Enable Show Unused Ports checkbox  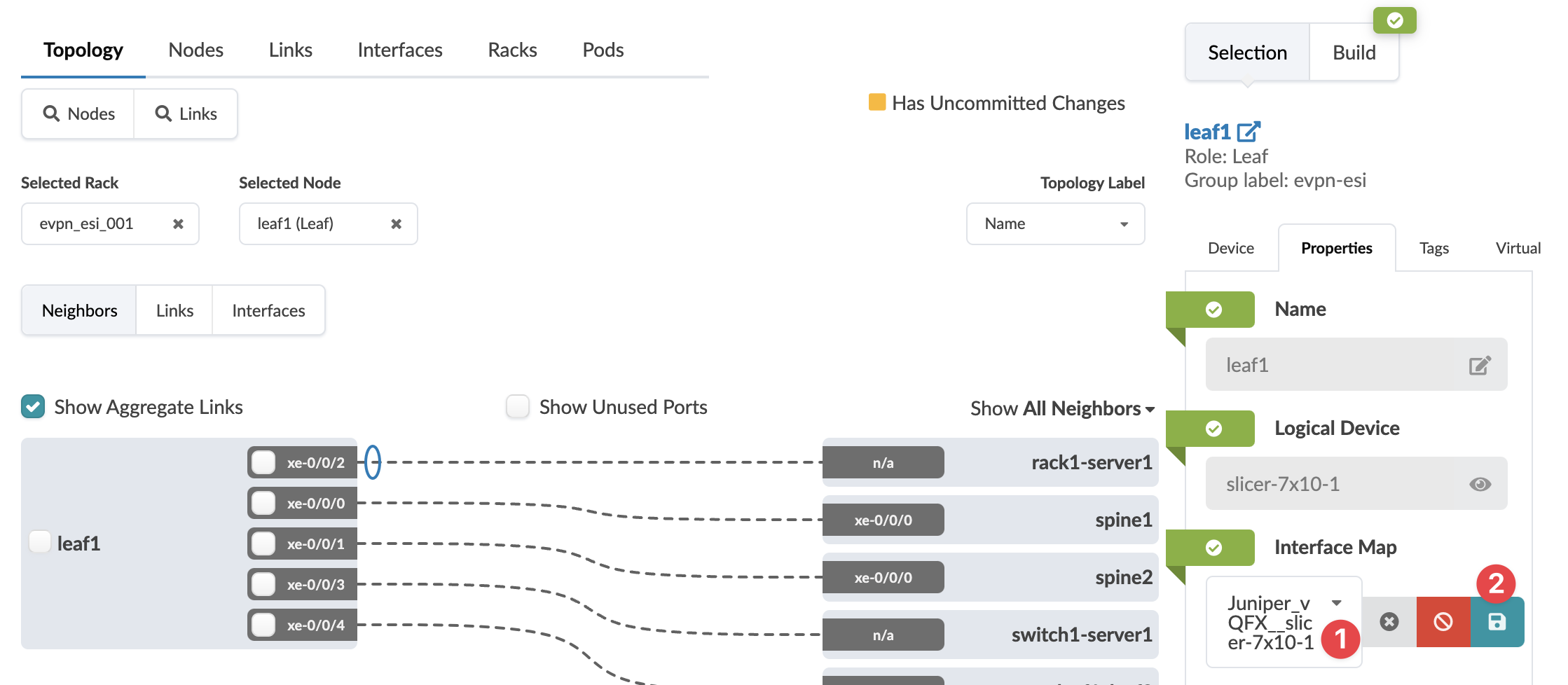(518, 407)
